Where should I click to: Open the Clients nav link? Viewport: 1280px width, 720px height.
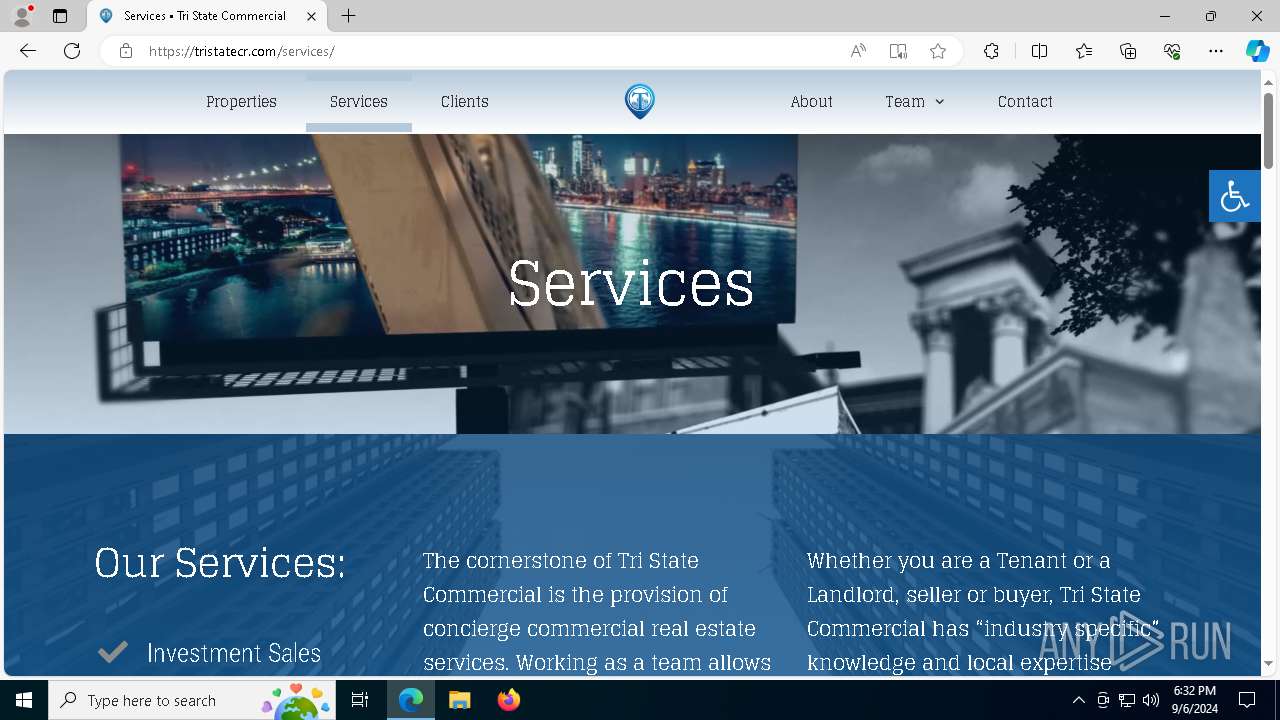465,102
